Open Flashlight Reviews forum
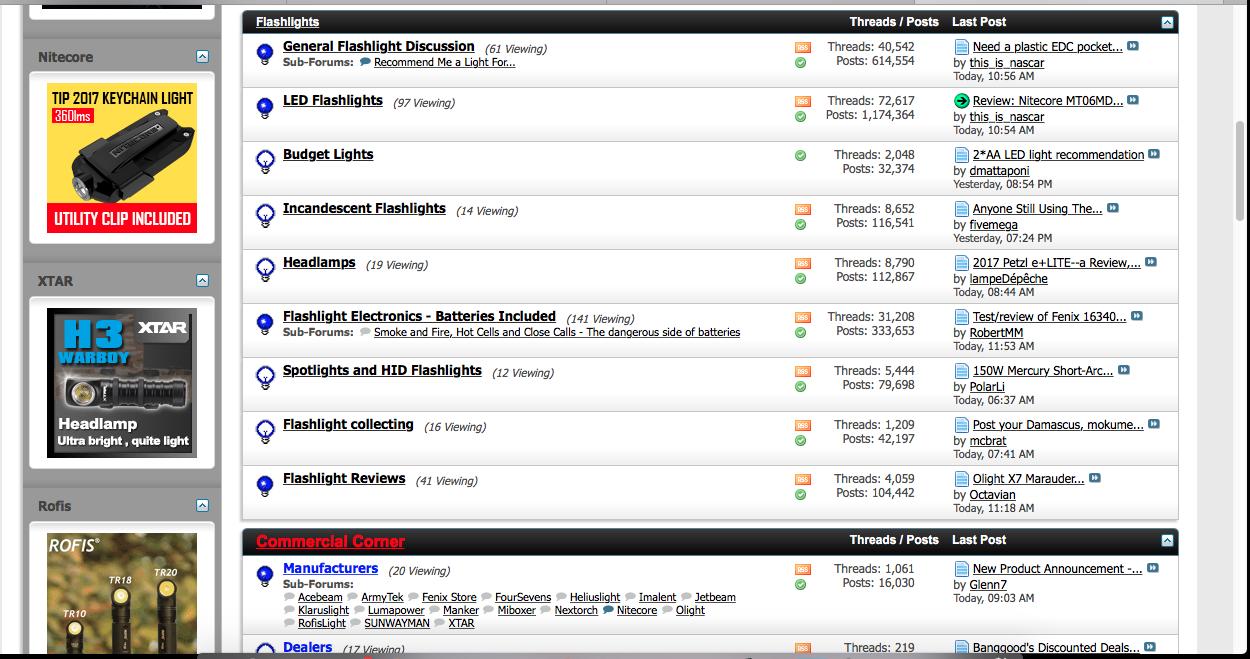 pyautogui.click(x=344, y=478)
